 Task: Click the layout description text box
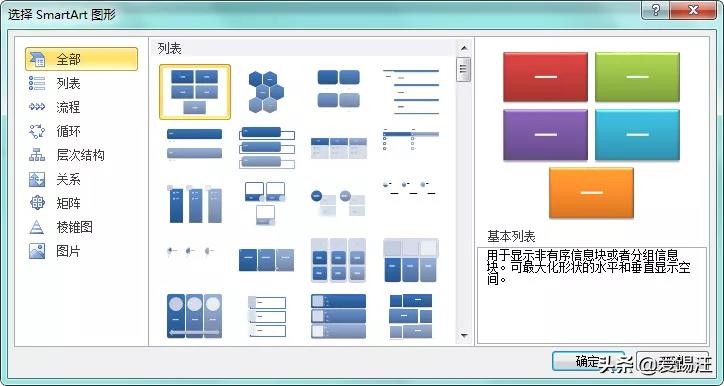pyautogui.click(x=592, y=296)
